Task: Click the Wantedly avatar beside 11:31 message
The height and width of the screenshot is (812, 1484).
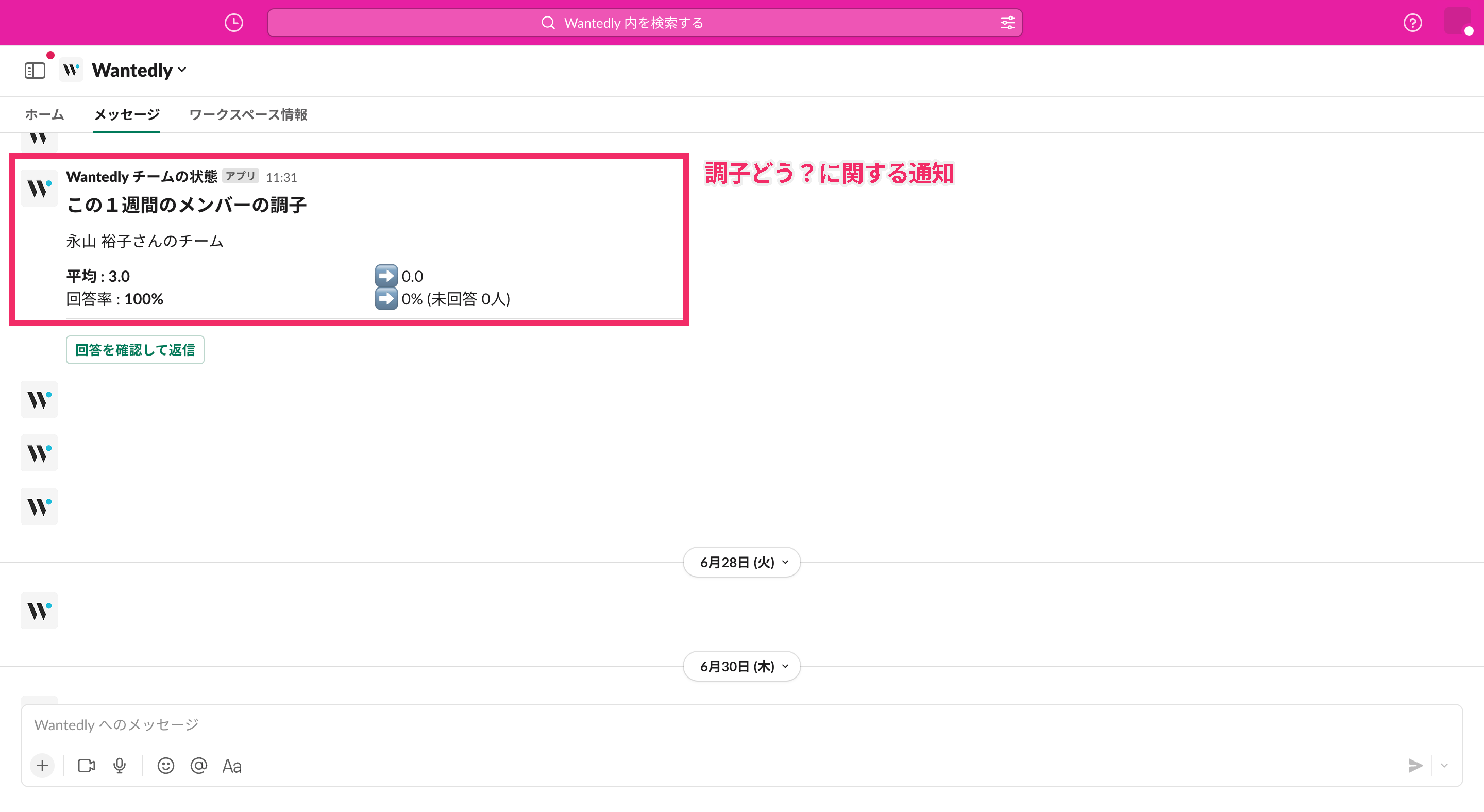Action: [39, 188]
